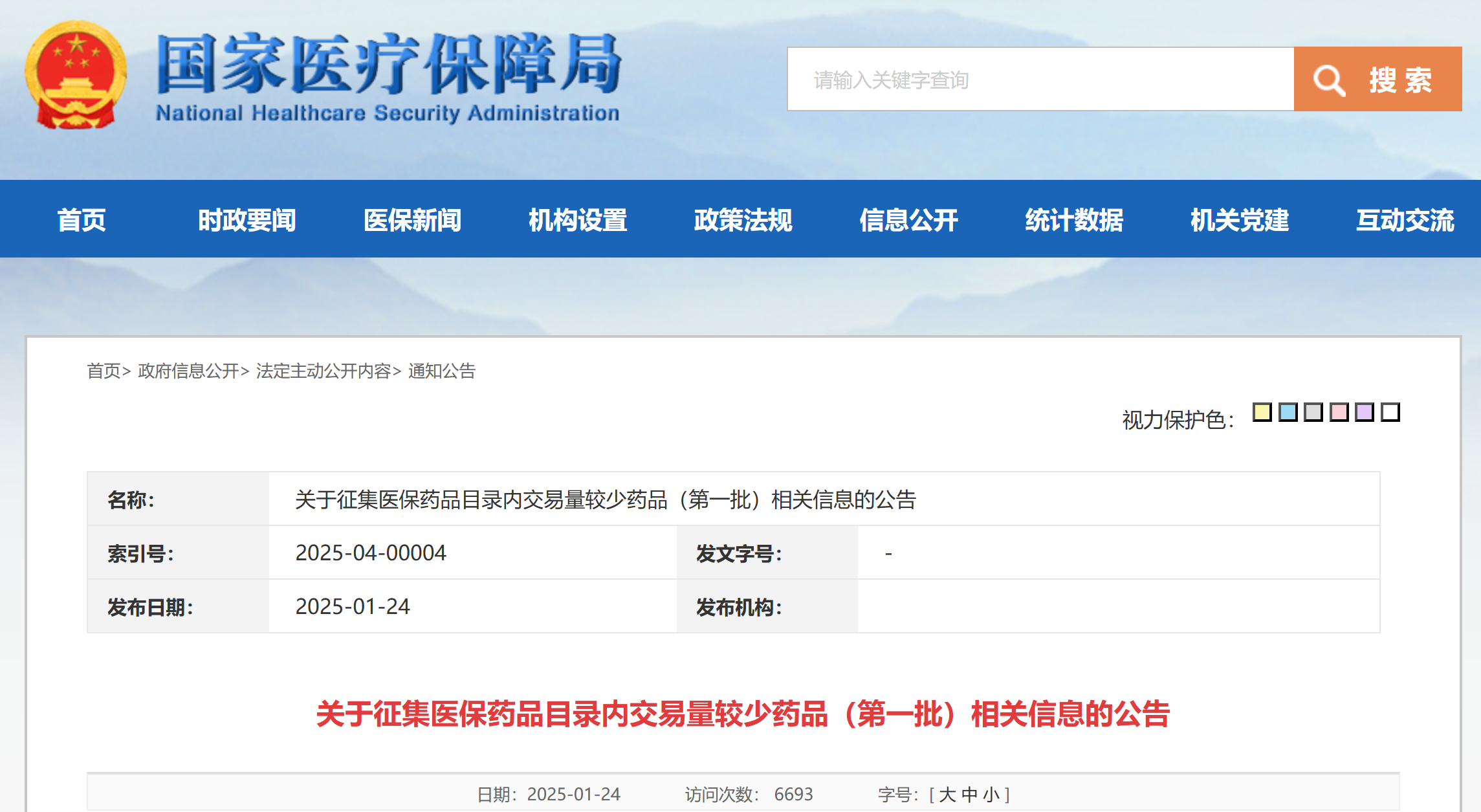Focus the keyword search input field
Viewport: 1481px width, 812px height.
(1040, 79)
